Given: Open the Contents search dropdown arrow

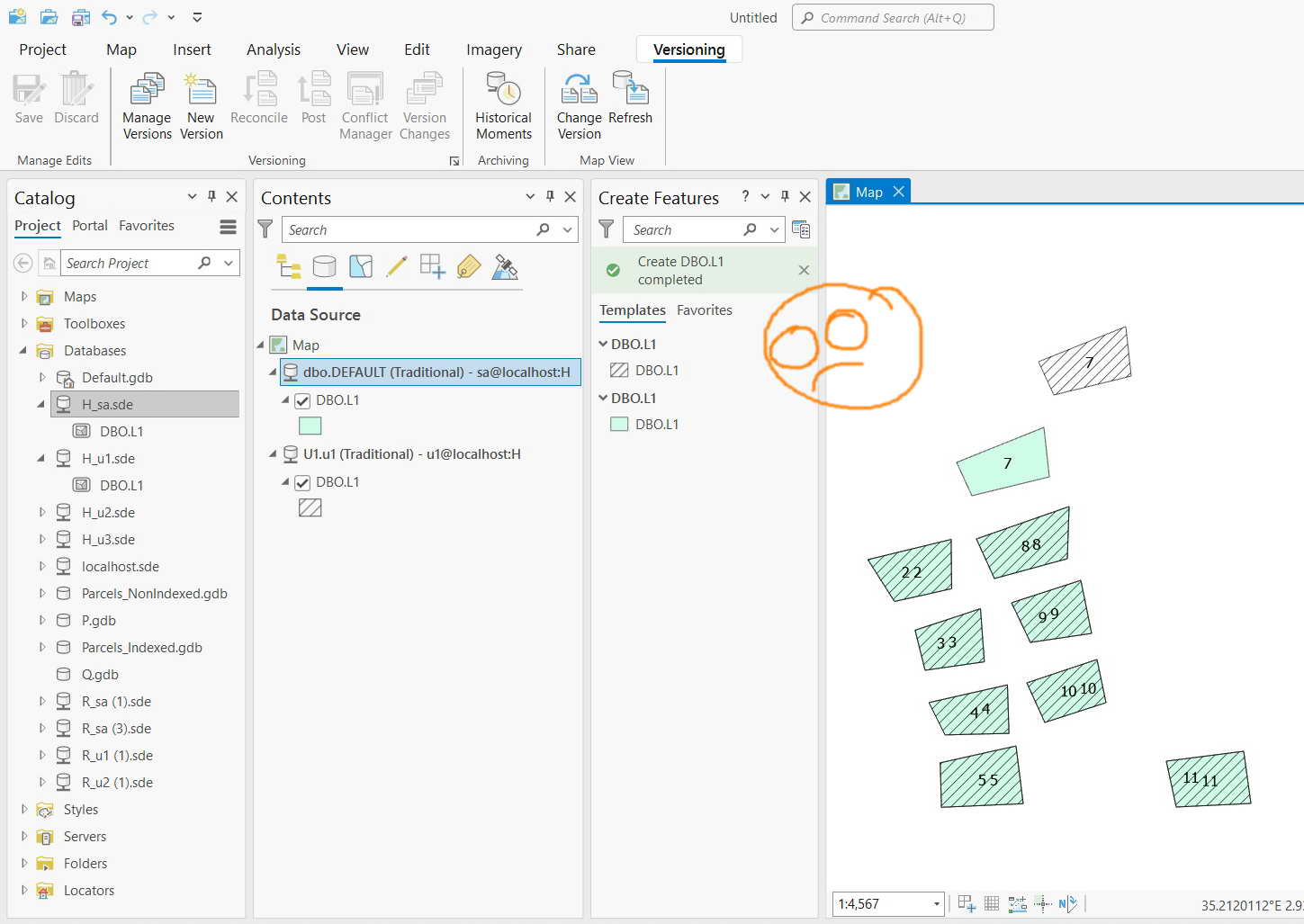Looking at the screenshot, I should (568, 229).
